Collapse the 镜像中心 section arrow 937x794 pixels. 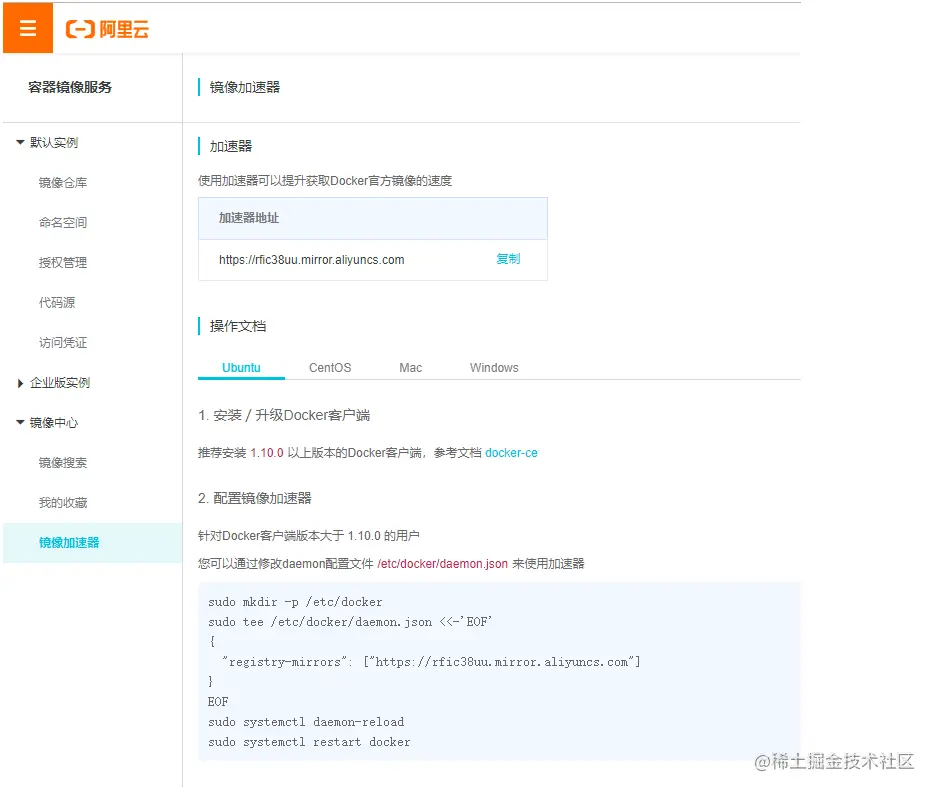20,422
